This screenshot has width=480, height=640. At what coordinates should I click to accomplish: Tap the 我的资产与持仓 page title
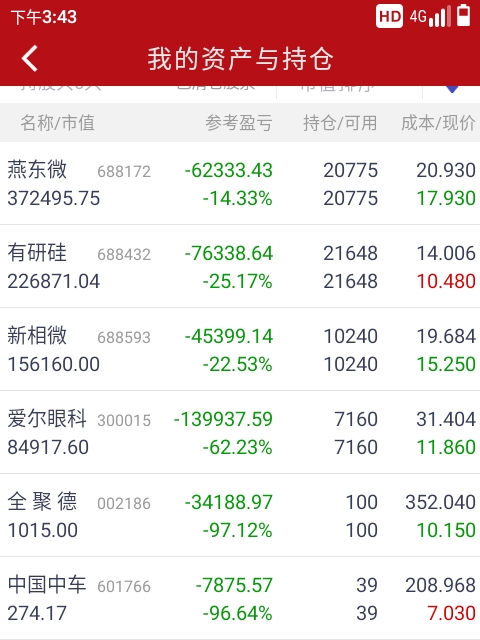[x=240, y=59]
